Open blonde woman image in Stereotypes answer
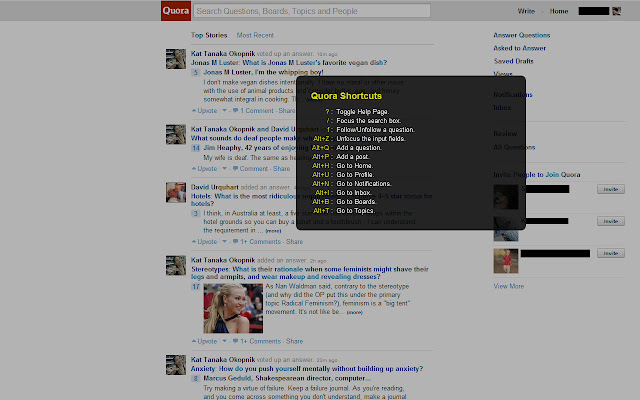 (233, 309)
